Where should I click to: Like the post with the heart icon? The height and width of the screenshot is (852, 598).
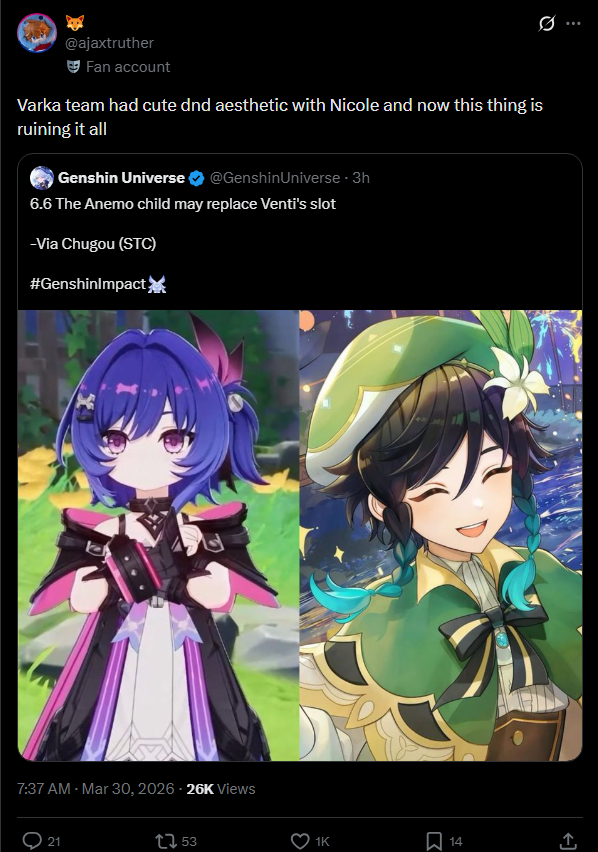coord(300,841)
